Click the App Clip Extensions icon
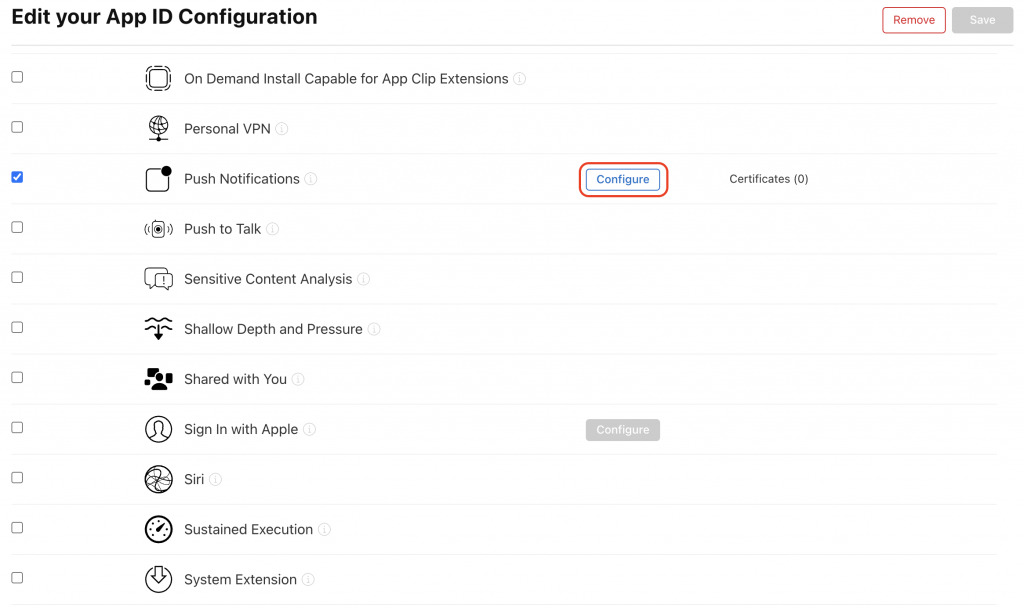The image size is (1024, 608). pos(158,78)
